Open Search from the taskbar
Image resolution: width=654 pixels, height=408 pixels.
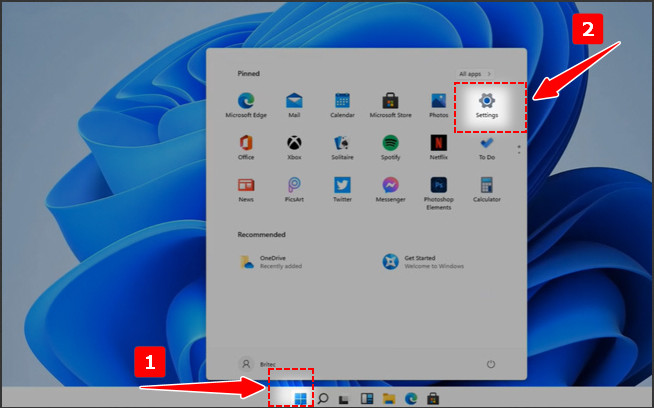pyautogui.click(x=323, y=398)
